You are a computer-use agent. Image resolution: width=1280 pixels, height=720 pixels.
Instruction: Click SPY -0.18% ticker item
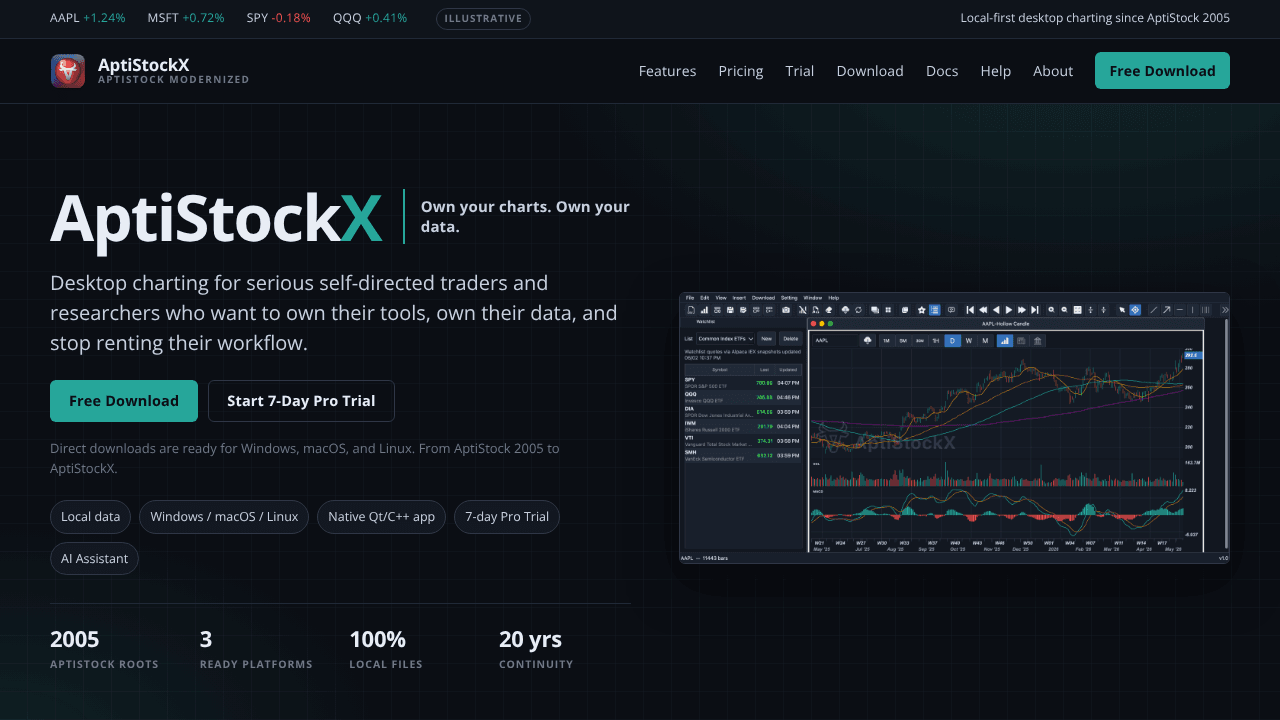tap(278, 18)
